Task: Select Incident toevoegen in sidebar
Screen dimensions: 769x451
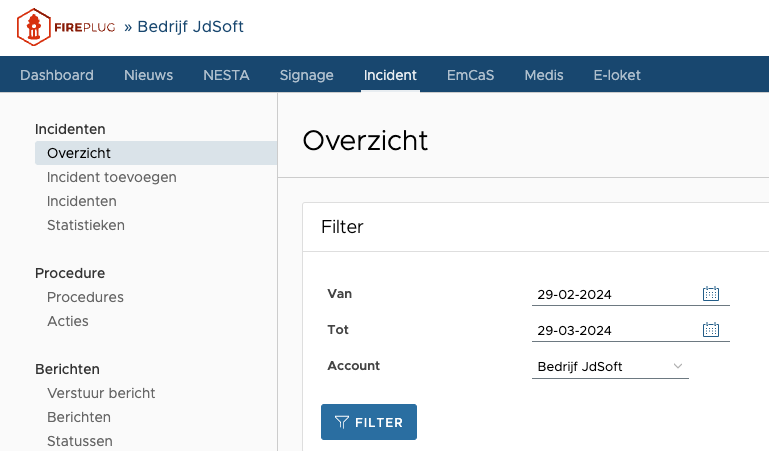Action: tap(112, 177)
